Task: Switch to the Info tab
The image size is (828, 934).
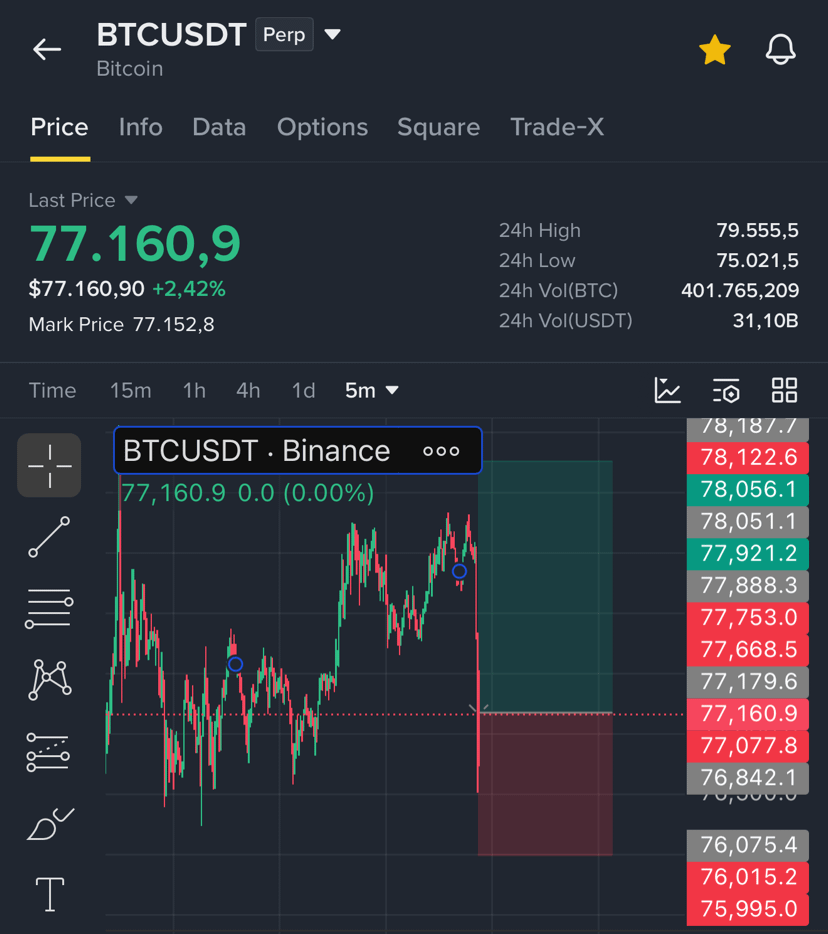Action: click(x=141, y=127)
